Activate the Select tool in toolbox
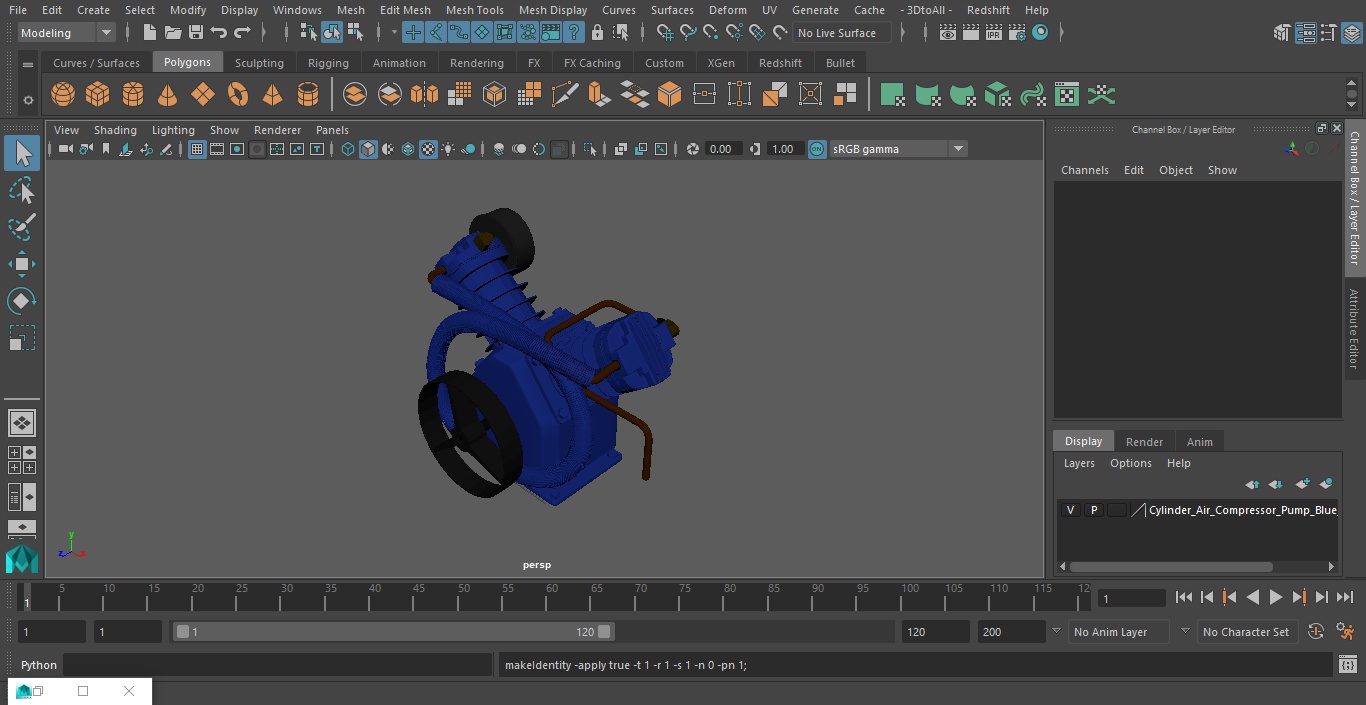Viewport: 1366px width, 705px height. point(21,153)
